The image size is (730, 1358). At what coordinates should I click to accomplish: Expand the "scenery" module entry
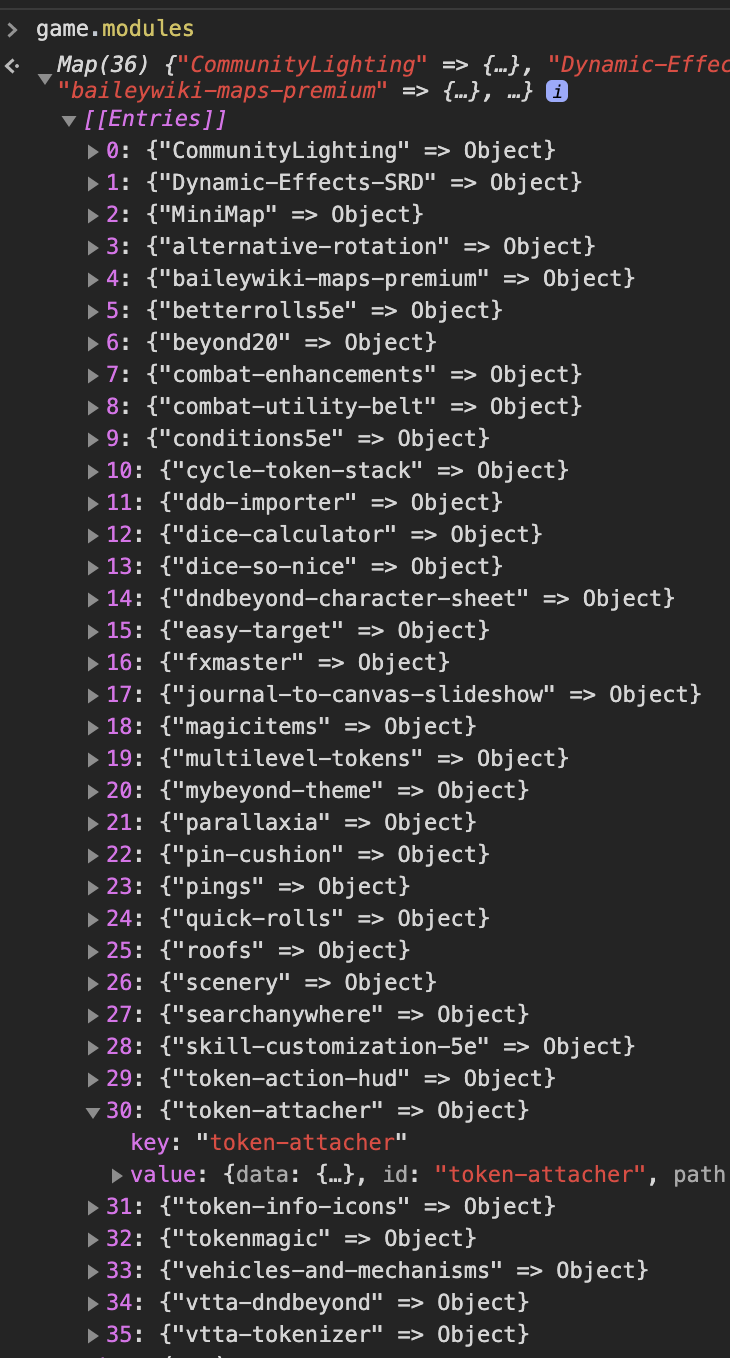tap(92, 982)
